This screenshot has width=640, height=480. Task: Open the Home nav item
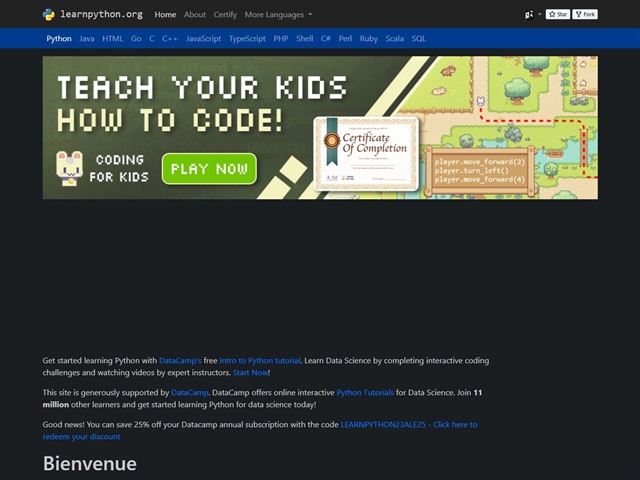point(165,15)
